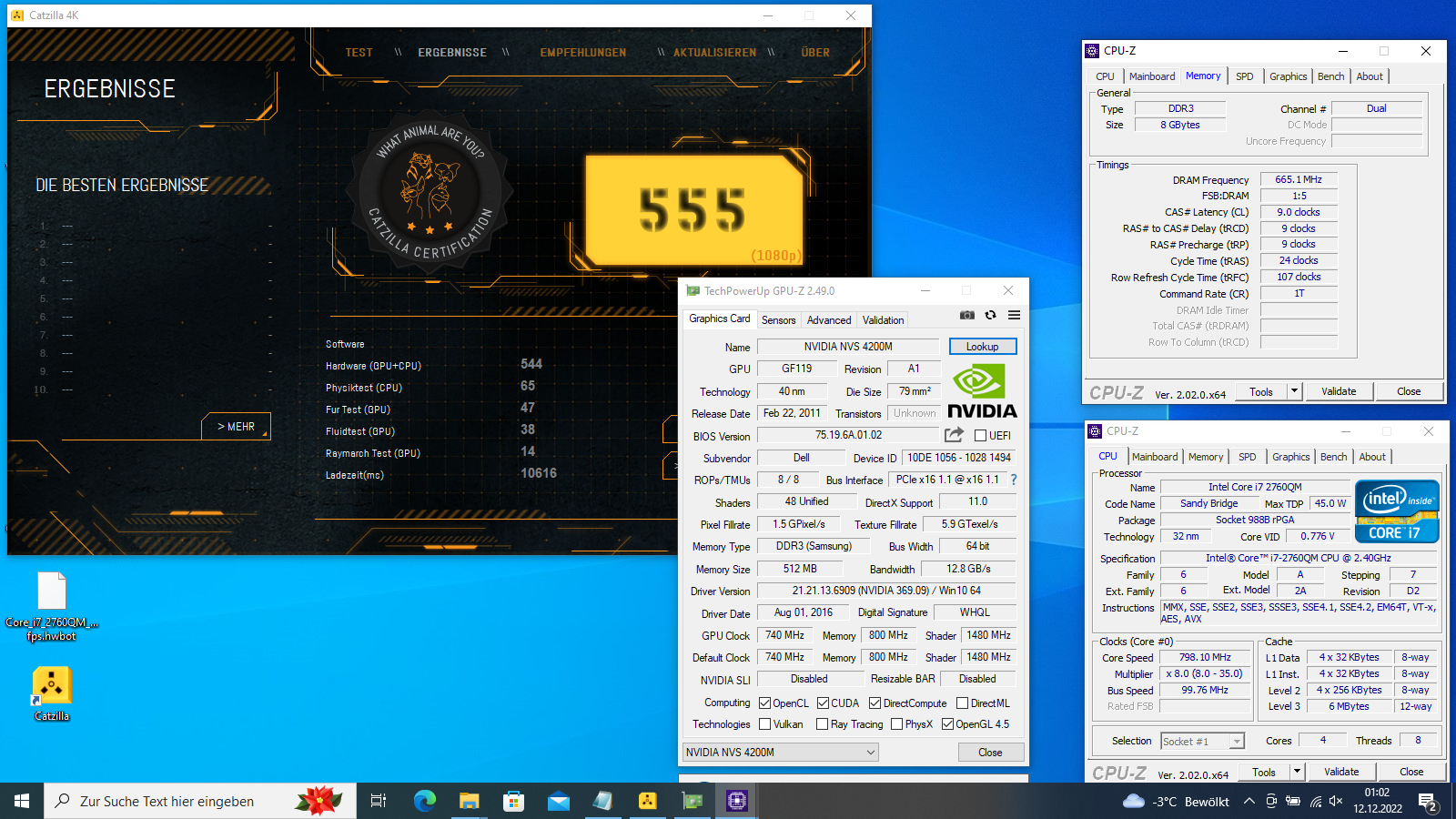Viewport: 1456px width, 819px height.
Task: Click the Lookup button in GPU-Z
Action: 982,347
